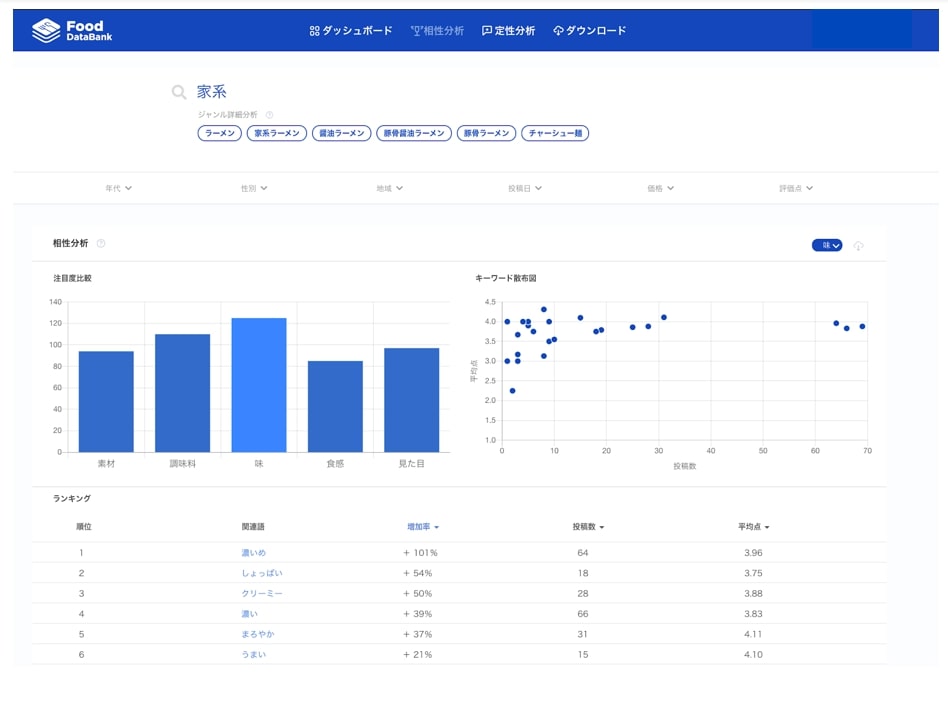Image resolution: width=948 pixels, height=706 pixels.
Task: Expand the 評価点 filter dropdown
Action: coord(796,188)
